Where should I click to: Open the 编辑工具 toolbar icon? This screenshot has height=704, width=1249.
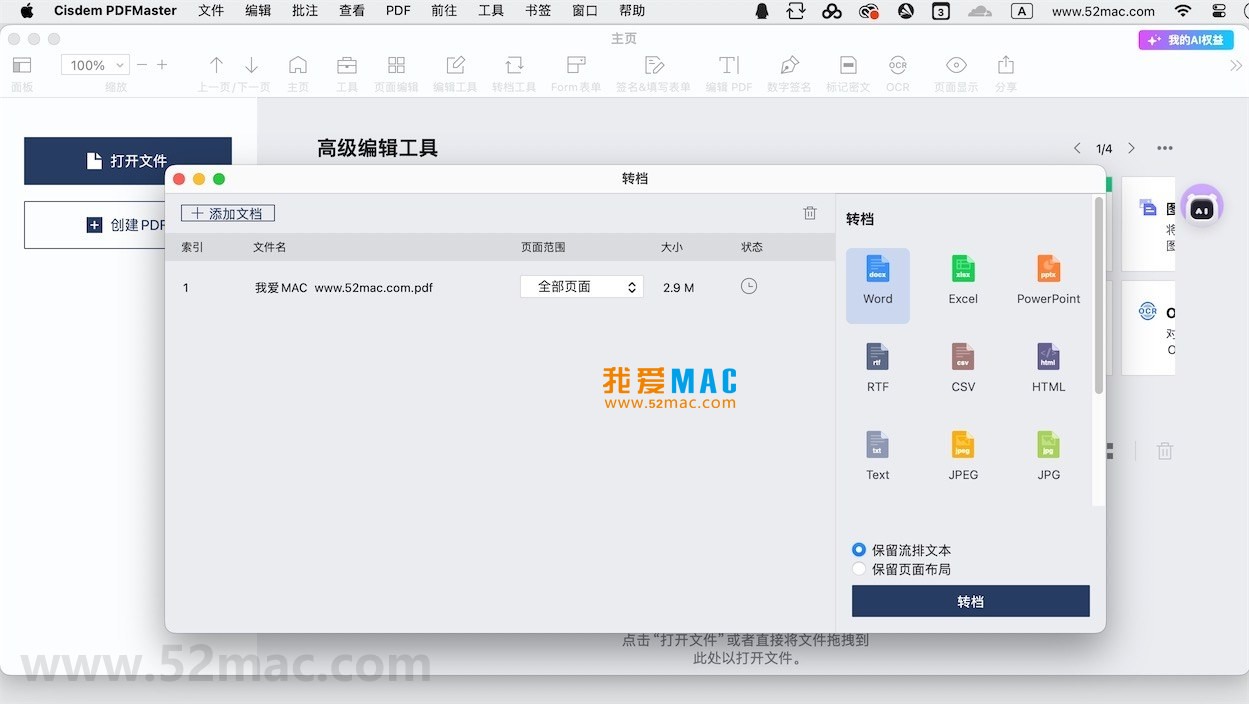tap(455, 65)
